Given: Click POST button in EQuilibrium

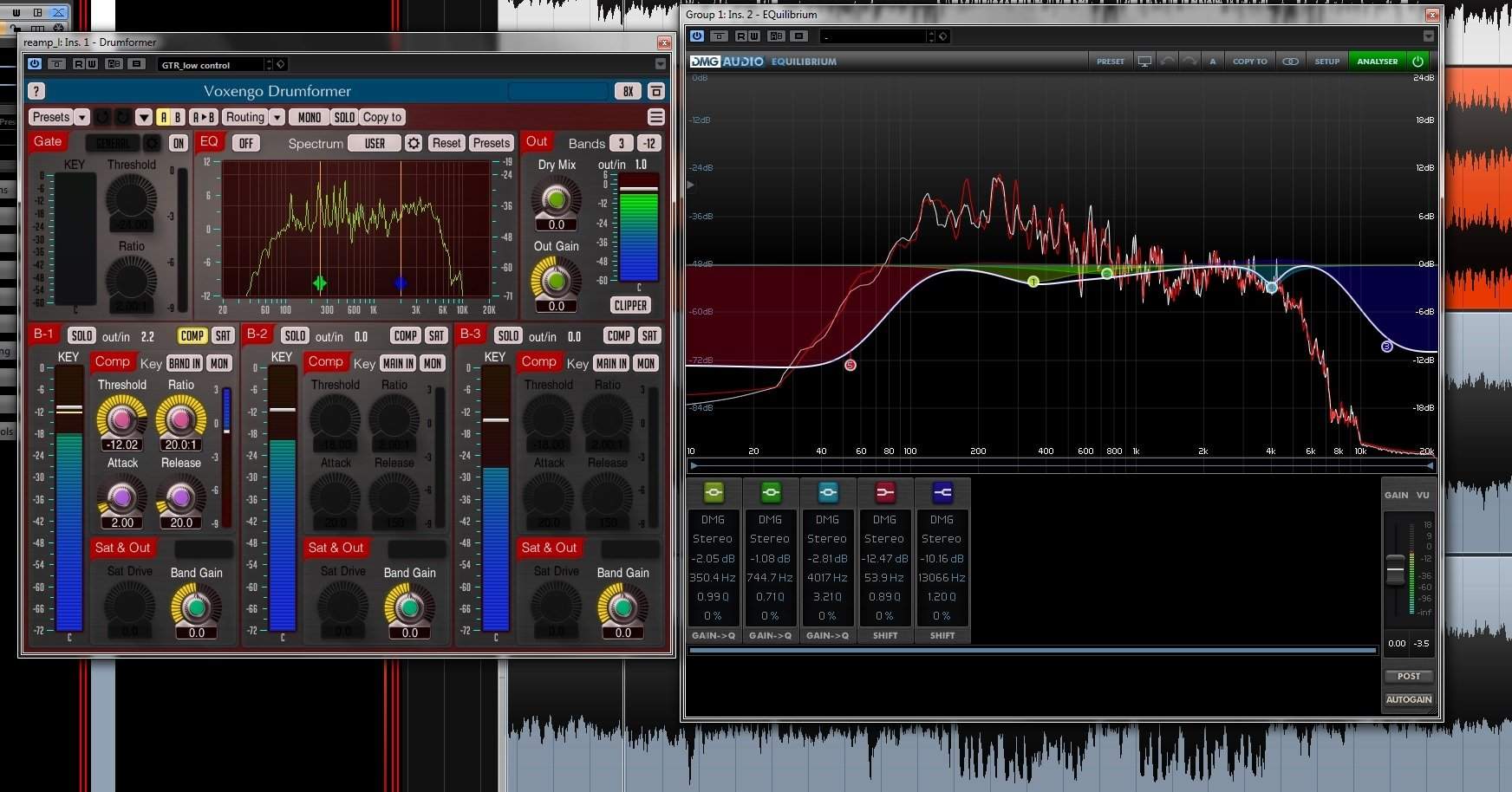Looking at the screenshot, I should tap(1409, 676).
